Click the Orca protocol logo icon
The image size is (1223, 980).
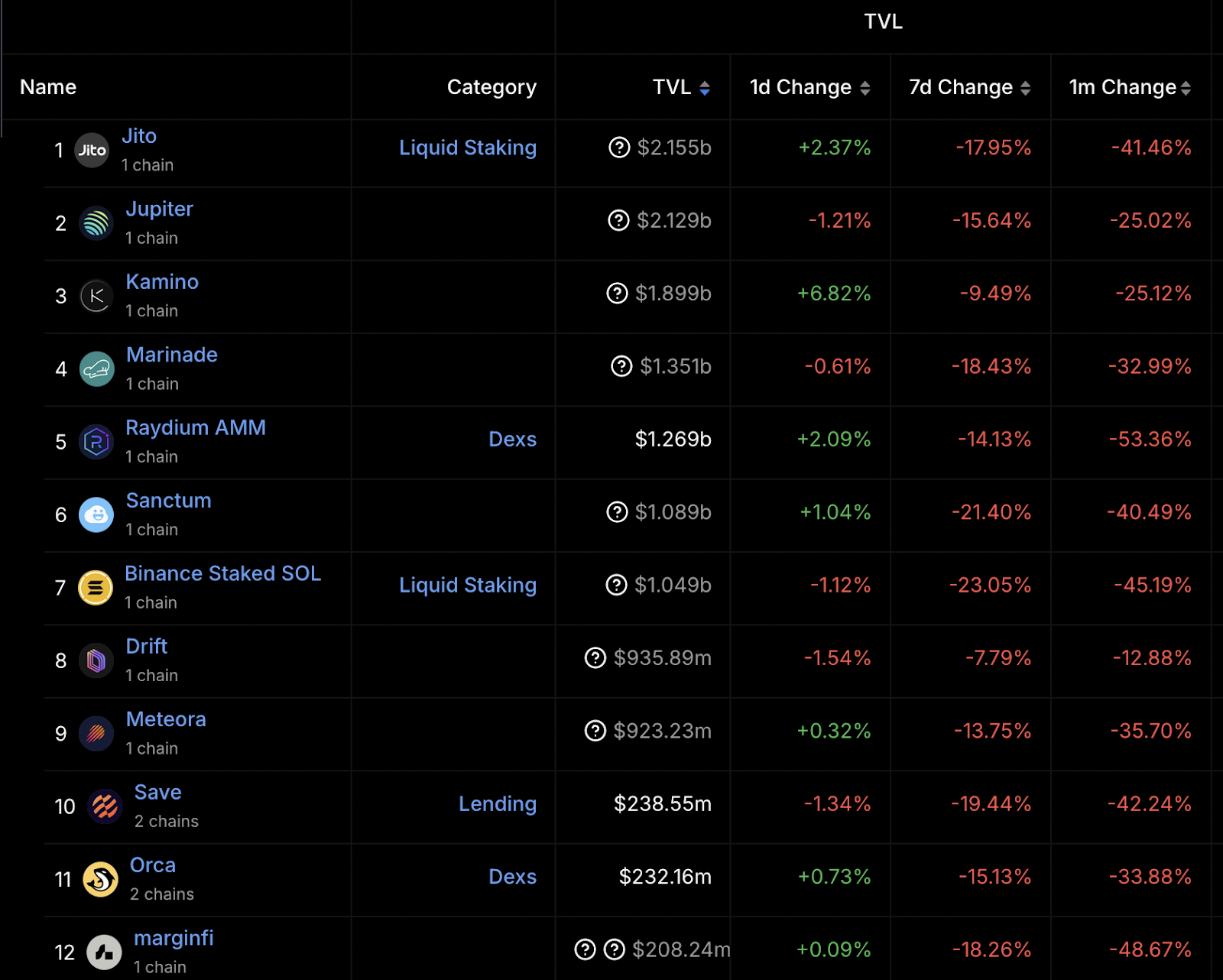(x=100, y=879)
